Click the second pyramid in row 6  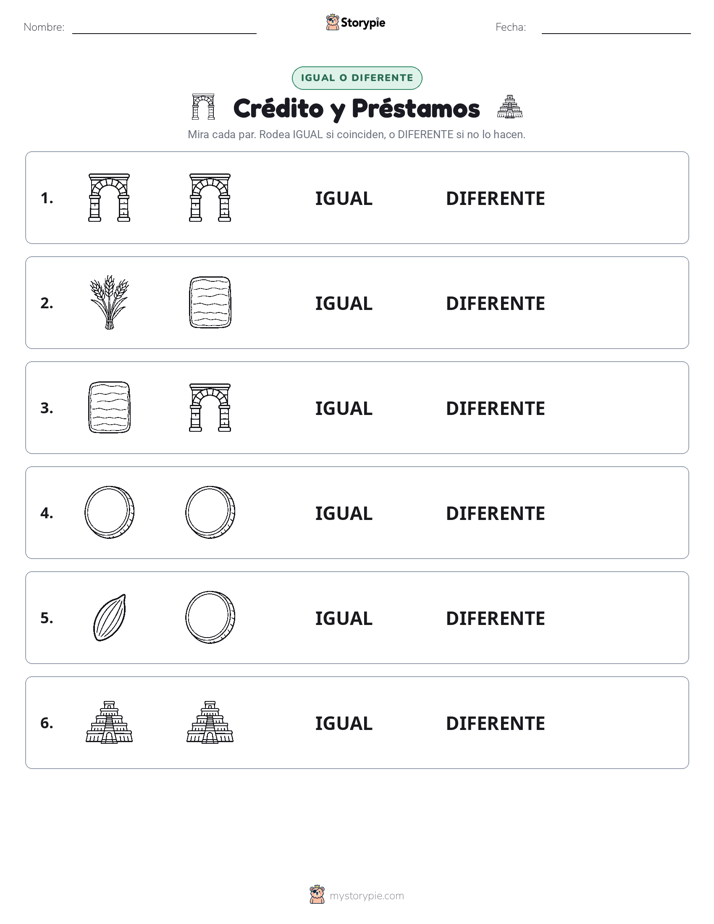click(x=210, y=722)
